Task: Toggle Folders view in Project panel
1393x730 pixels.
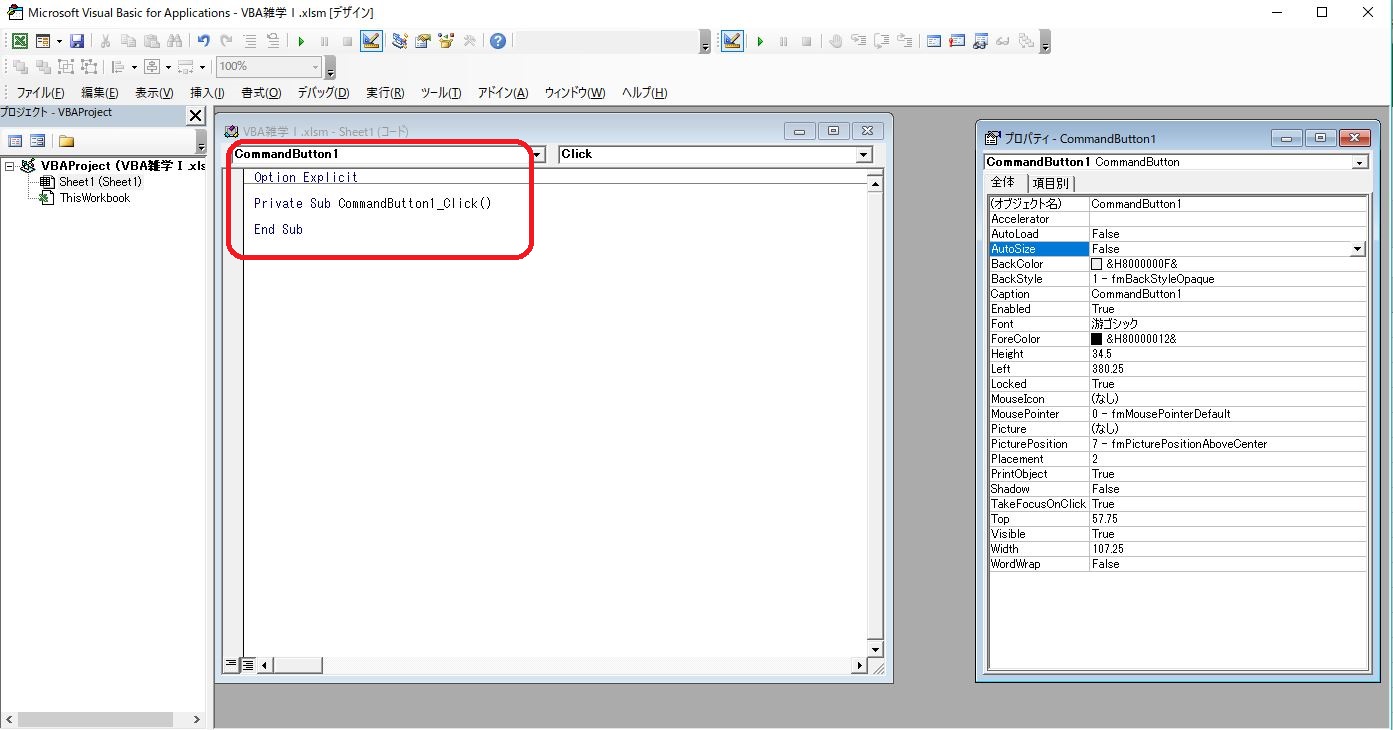Action: point(66,141)
